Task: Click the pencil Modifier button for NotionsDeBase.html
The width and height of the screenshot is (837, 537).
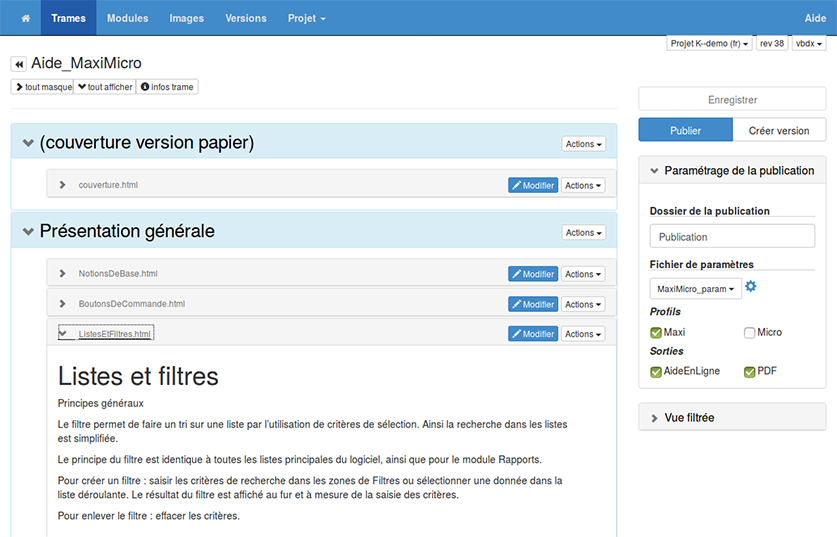Action: pyautogui.click(x=532, y=274)
